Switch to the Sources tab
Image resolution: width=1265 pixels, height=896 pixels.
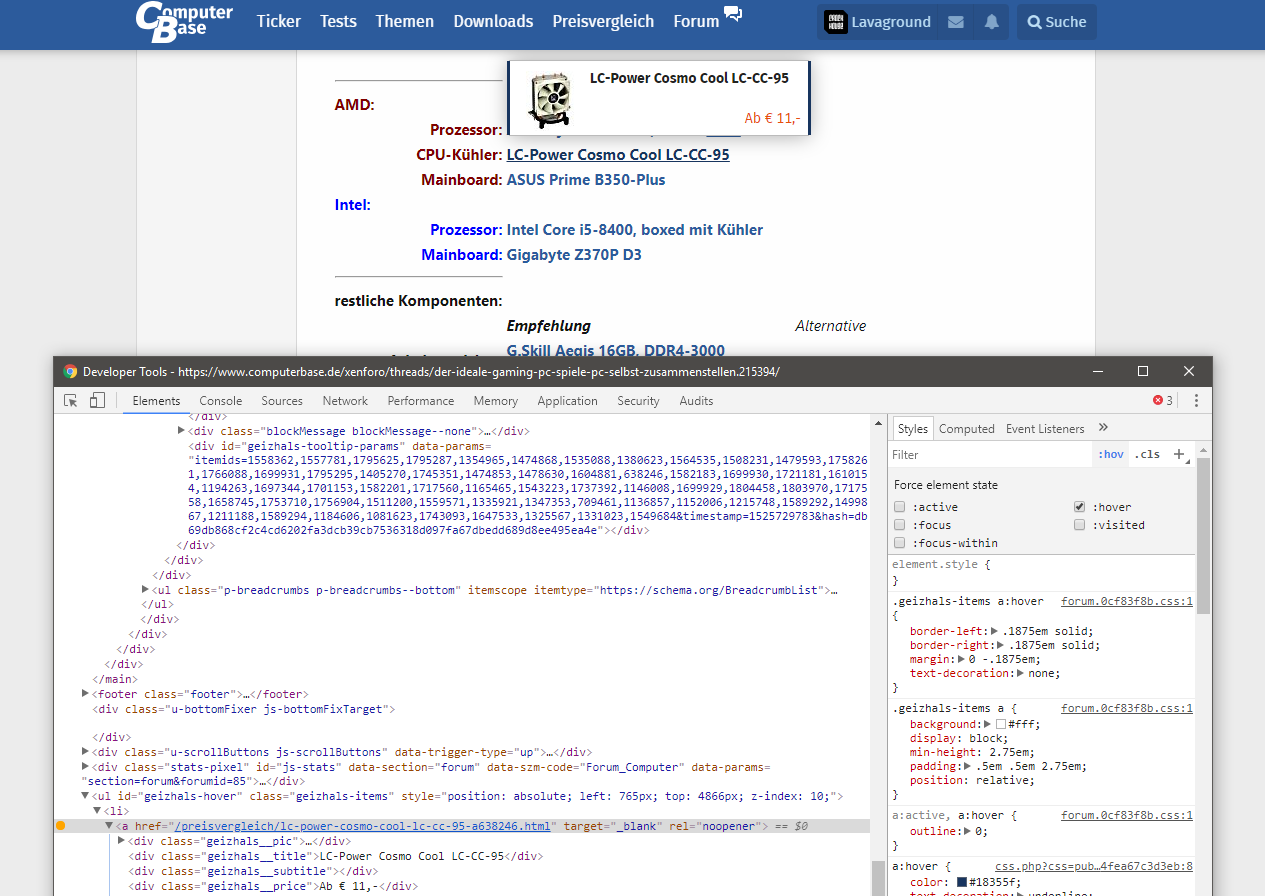(282, 400)
